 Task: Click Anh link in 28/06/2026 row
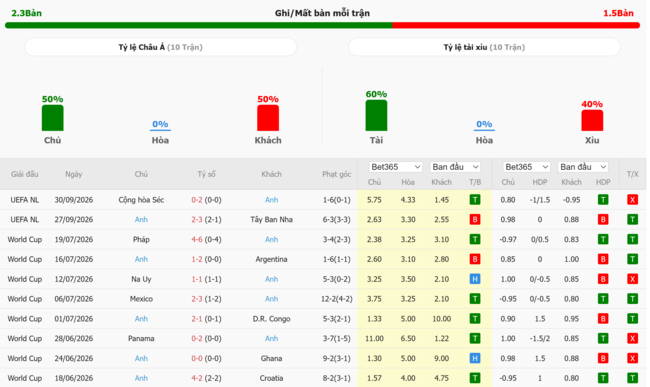click(x=272, y=339)
